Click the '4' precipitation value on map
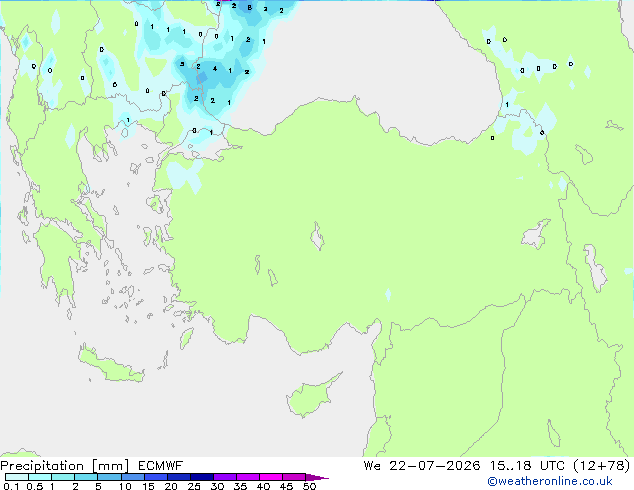Image resolution: width=634 pixels, height=490 pixels. pos(215,69)
